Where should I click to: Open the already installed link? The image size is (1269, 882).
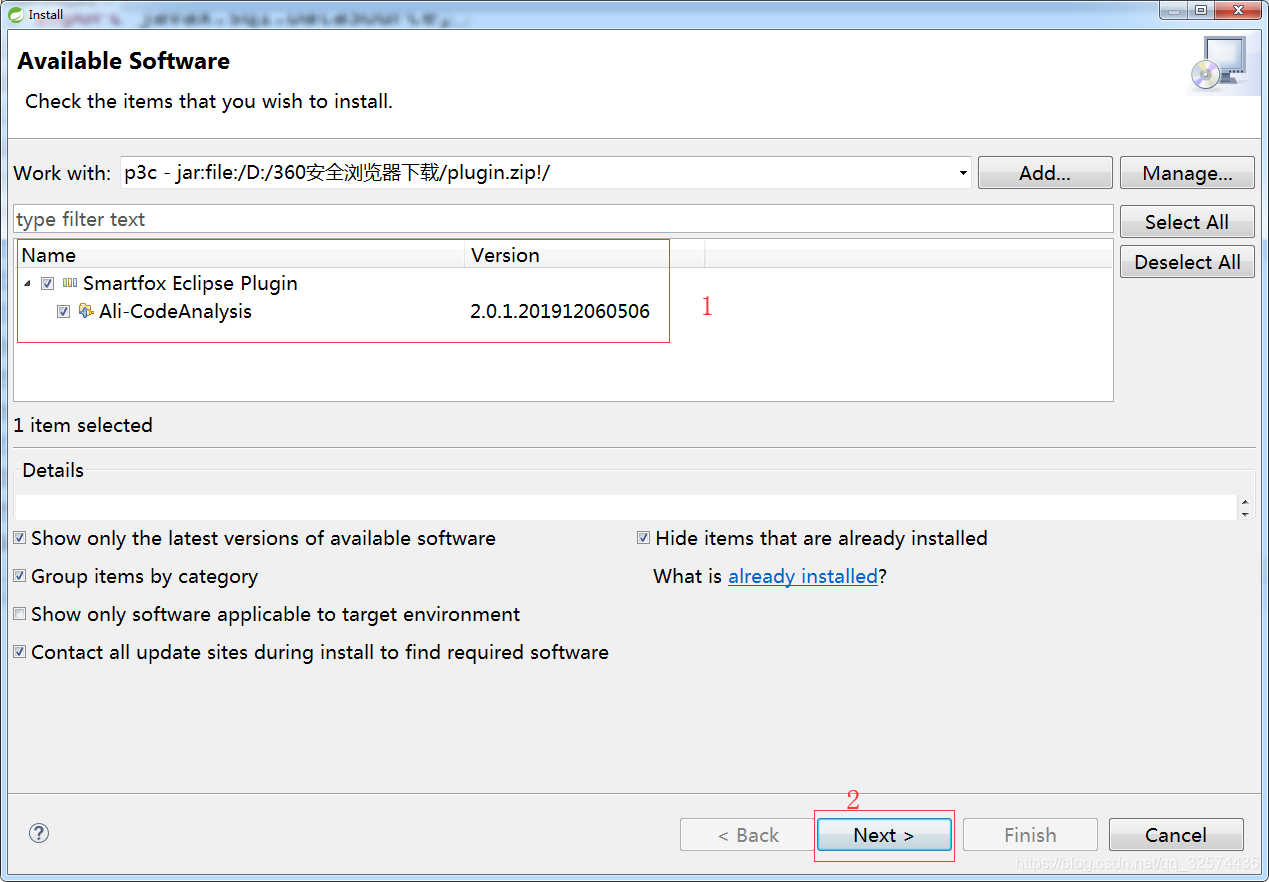pyautogui.click(x=802, y=576)
